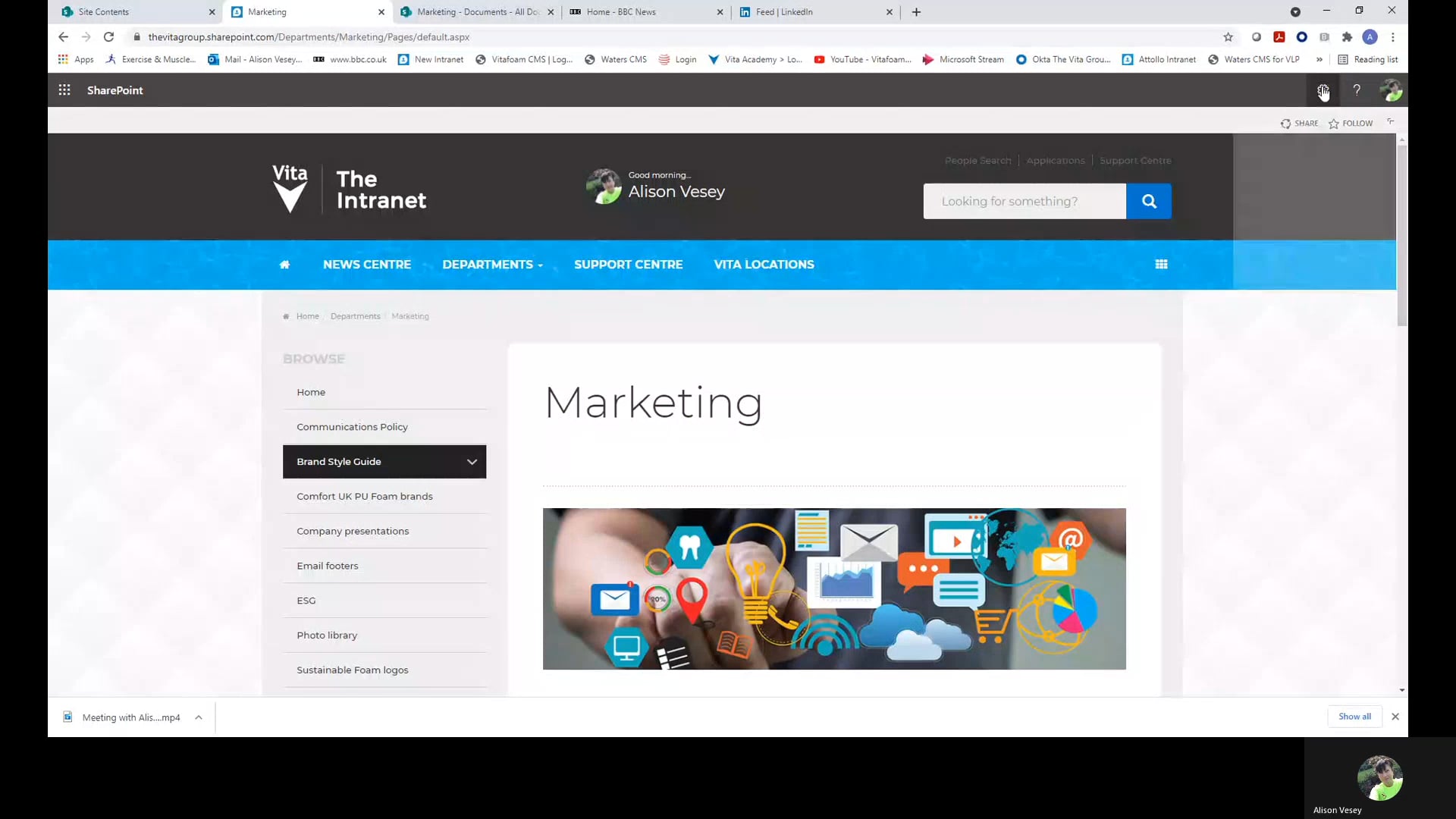Open the Support Centre menu item
The height and width of the screenshot is (819, 1456).
pos(628,265)
